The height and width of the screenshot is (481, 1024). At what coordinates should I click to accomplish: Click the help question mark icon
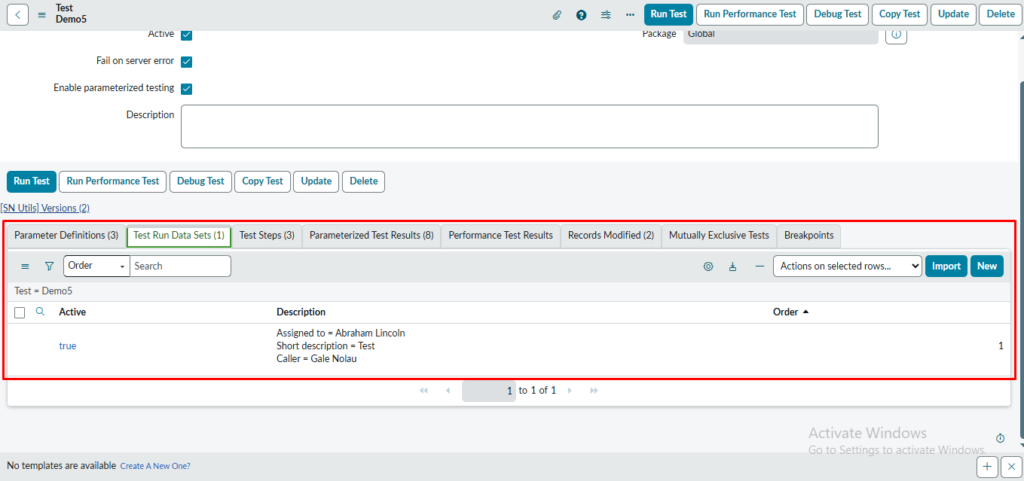pos(581,15)
